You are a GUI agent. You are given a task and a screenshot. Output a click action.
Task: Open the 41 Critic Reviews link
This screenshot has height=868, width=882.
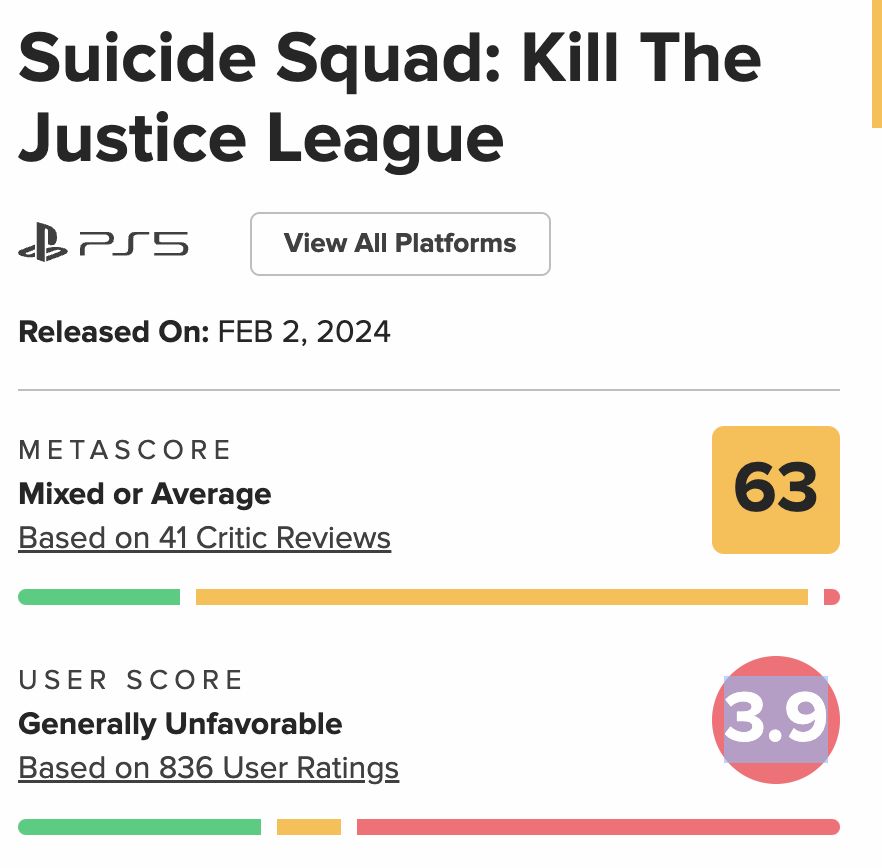[x=205, y=538]
